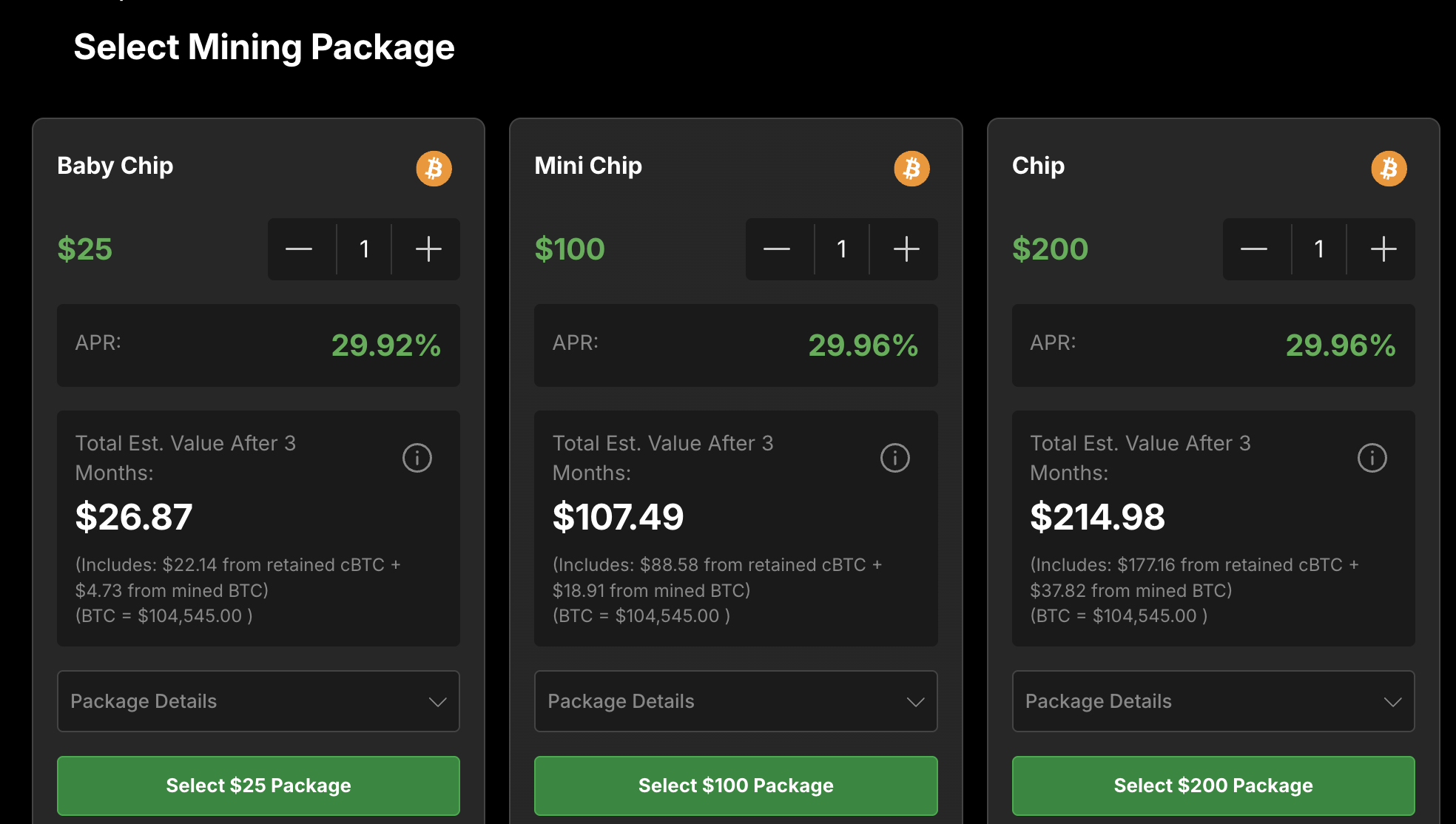
Task: Decrease Chip package quantity with minus
Action: [x=1254, y=249]
